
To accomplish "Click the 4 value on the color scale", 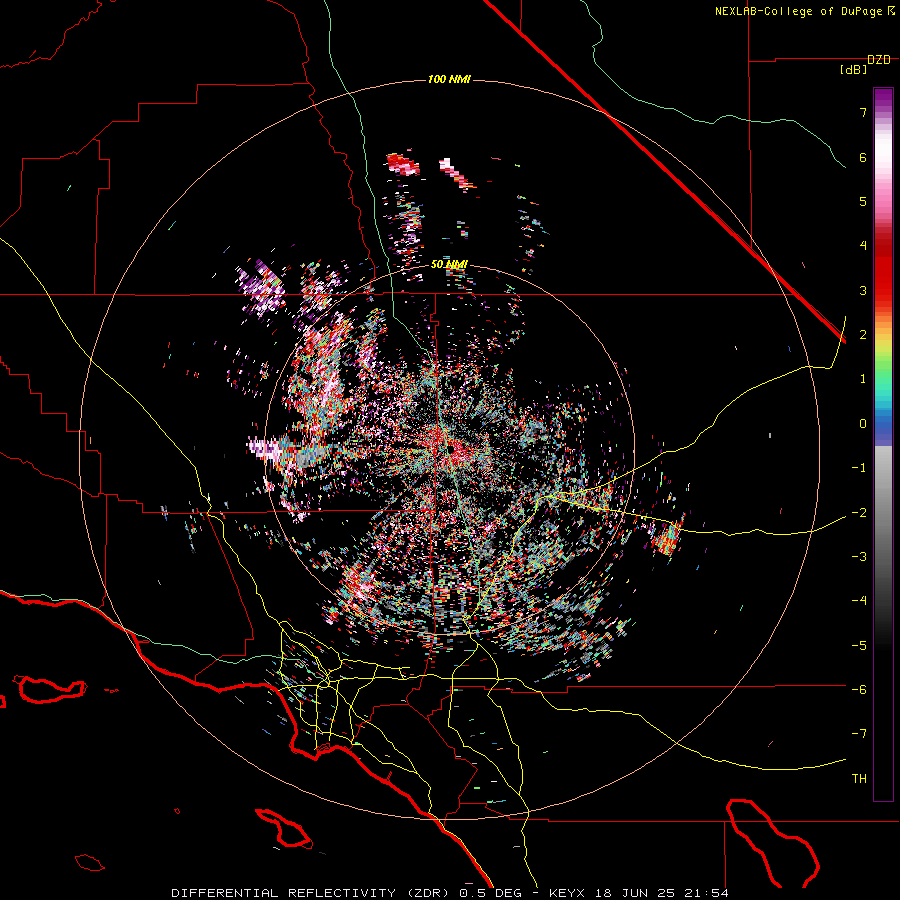I will click(863, 246).
